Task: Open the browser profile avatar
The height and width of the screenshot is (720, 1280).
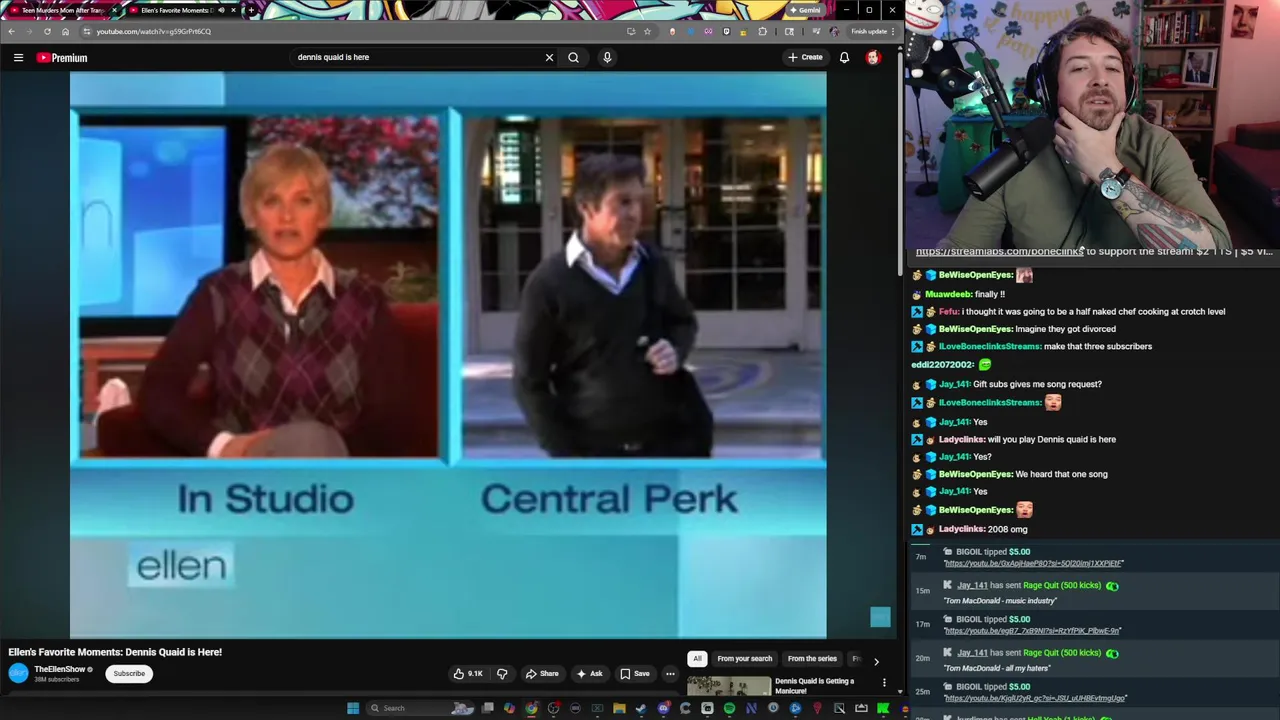Action: pyautogui.click(x=834, y=31)
